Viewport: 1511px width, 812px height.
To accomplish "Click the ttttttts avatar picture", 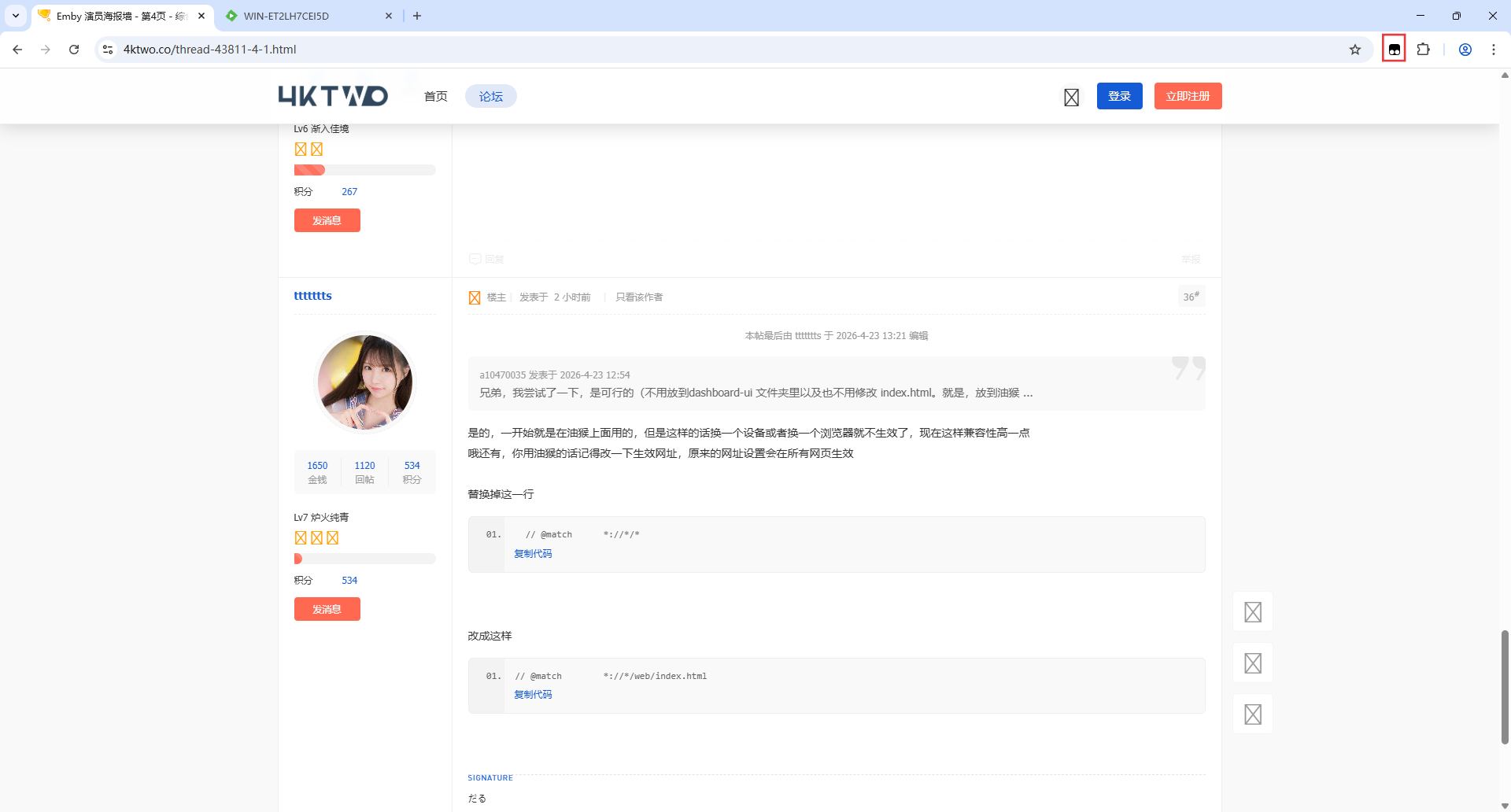I will pos(364,382).
